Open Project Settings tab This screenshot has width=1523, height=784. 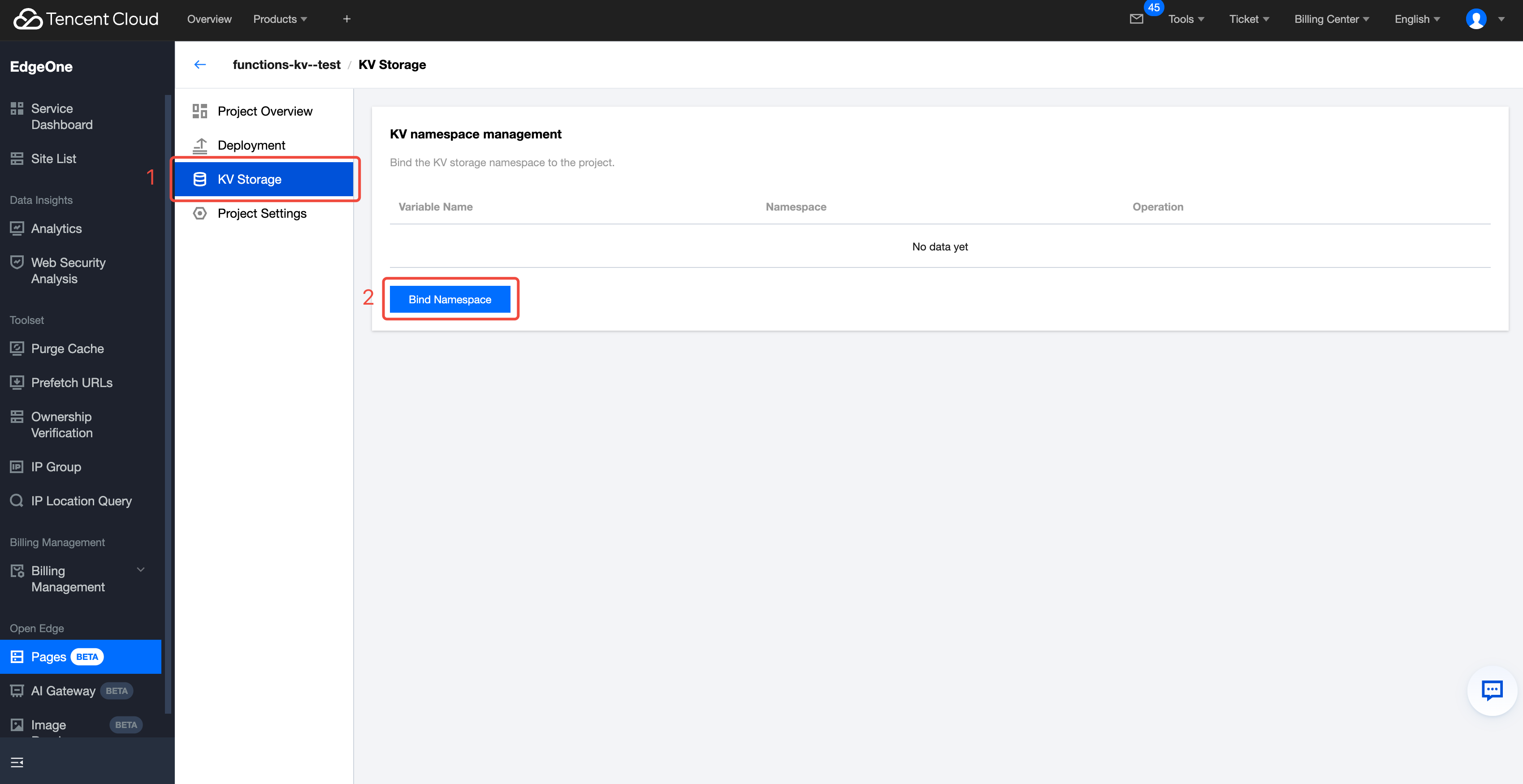pyautogui.click(x=262, y=213)
